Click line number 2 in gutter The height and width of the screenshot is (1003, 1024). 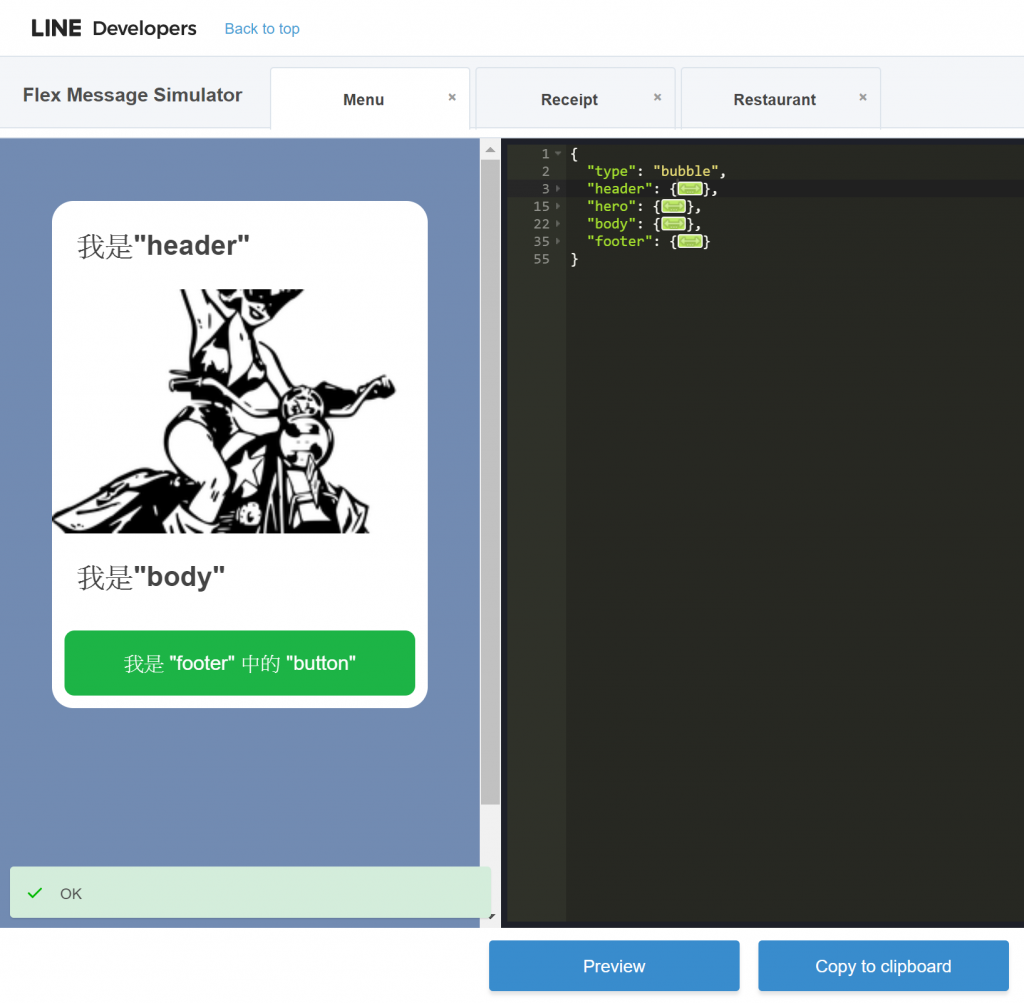point(545,171)
